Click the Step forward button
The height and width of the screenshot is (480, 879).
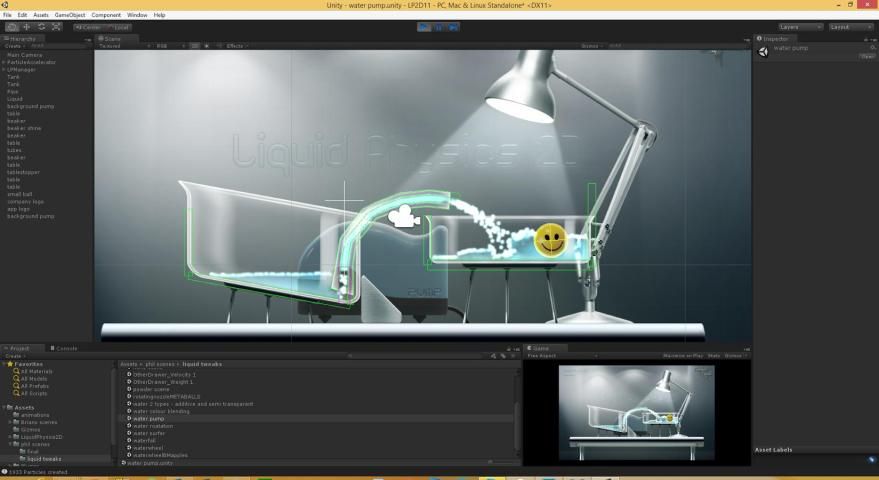[453, 27]
